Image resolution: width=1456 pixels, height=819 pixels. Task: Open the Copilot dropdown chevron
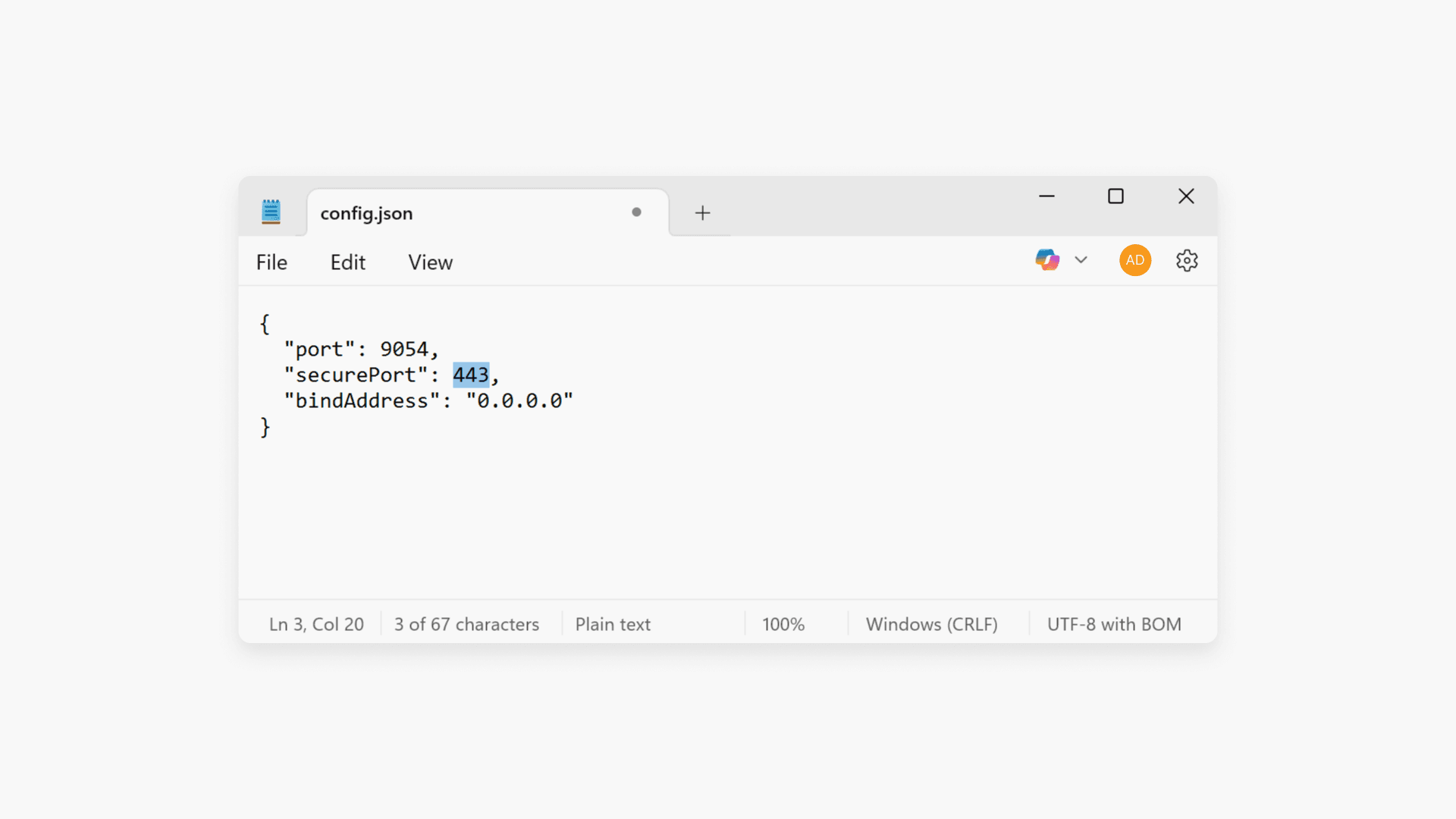pos(1081,259)
